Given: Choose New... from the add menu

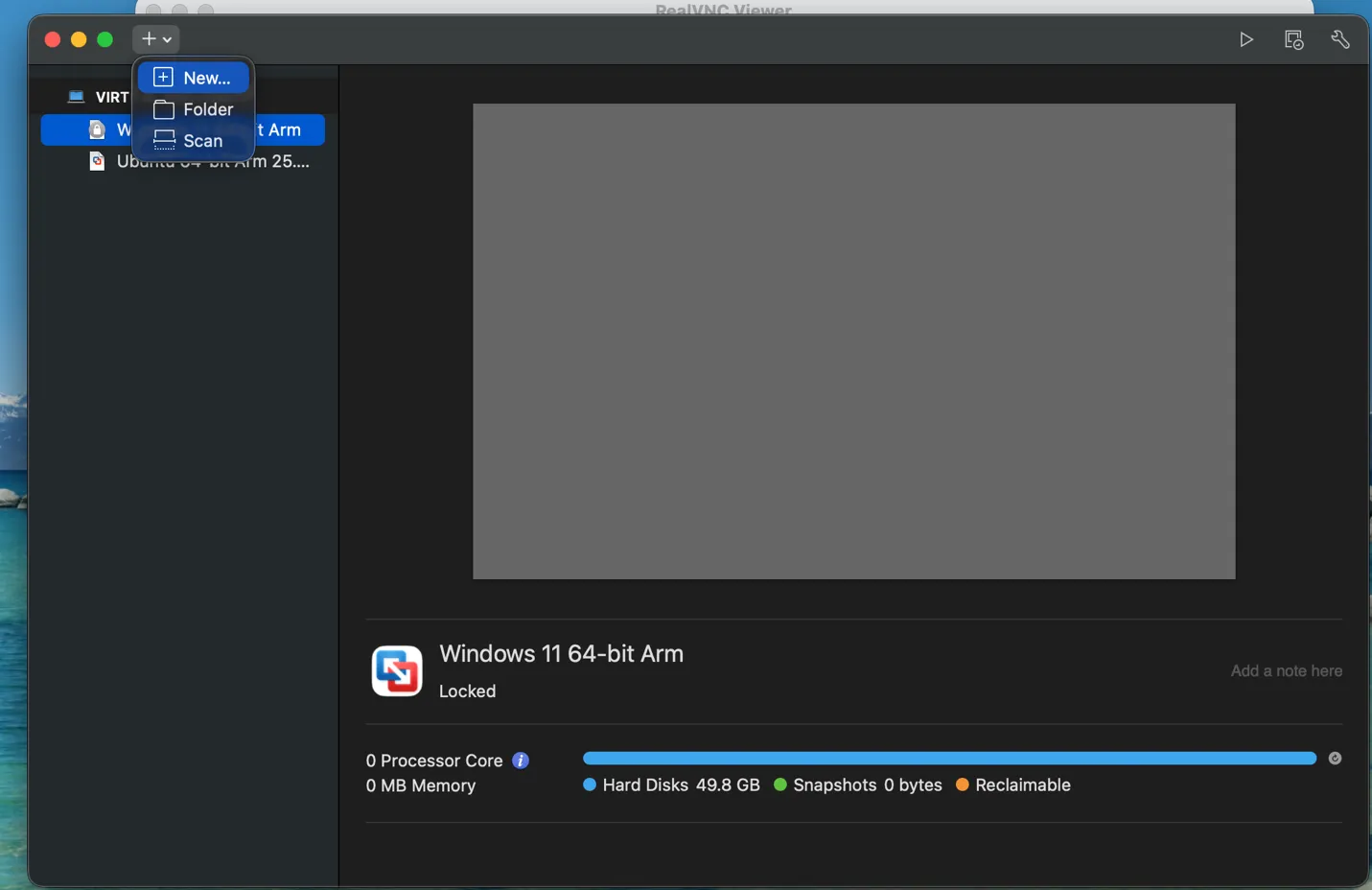Looking at the screenshot, I should click(x=194, y=78).
